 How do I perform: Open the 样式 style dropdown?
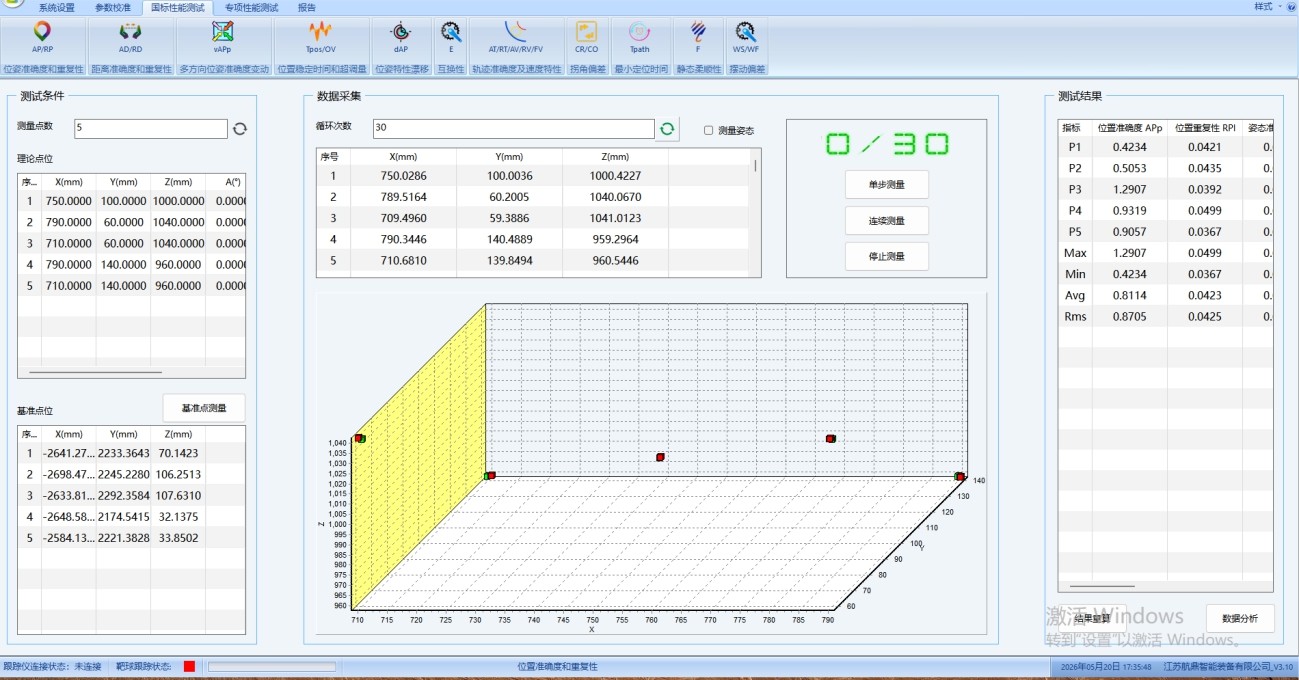(1267, 6)
